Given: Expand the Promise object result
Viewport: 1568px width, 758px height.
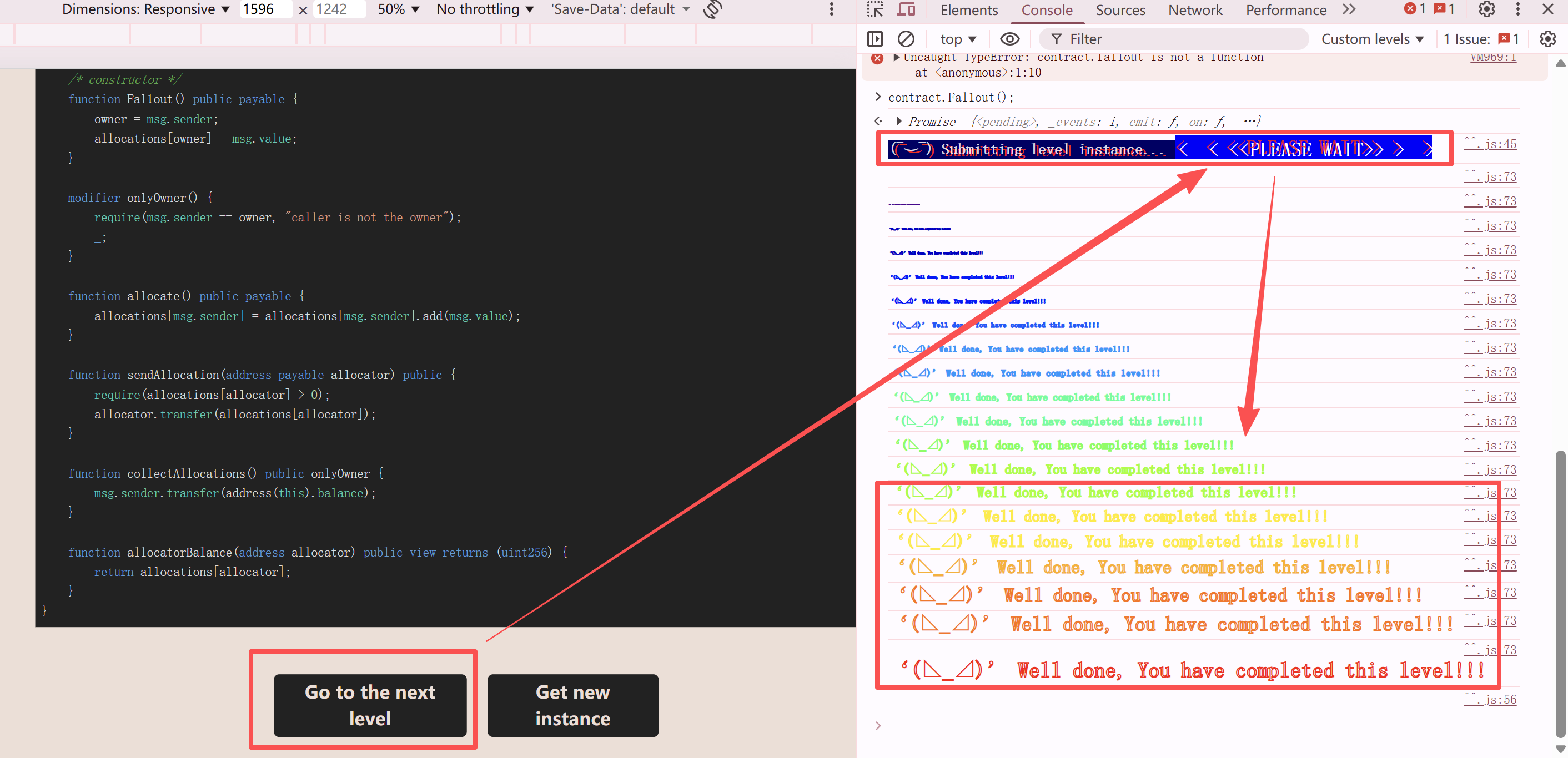Looking at the screenshot, I should (x=899, y=121).
